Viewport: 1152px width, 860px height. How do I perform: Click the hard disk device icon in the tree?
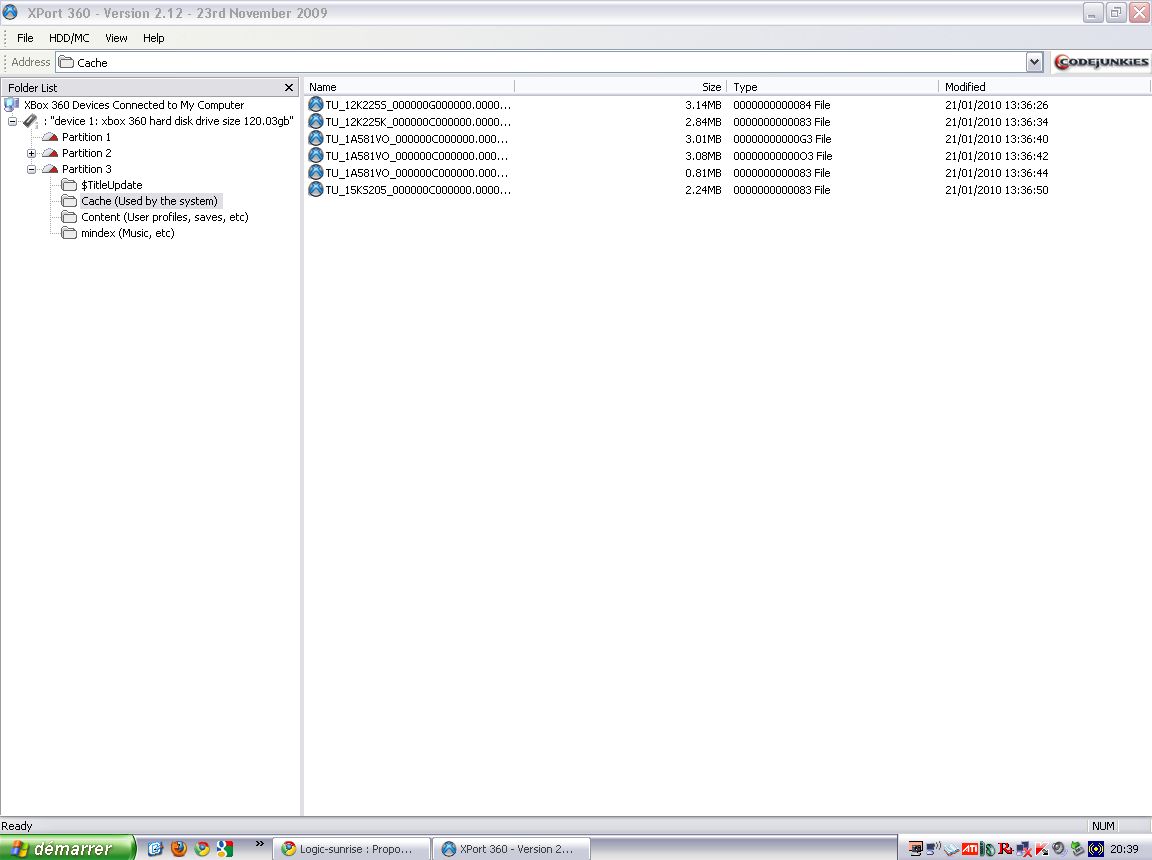point(30,121)
